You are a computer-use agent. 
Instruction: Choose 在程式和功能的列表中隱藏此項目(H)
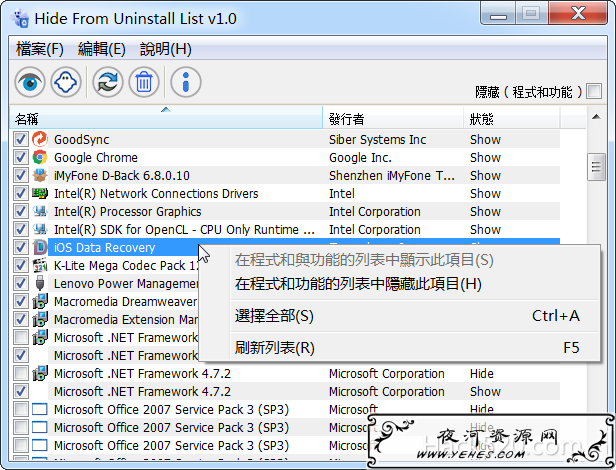tap(414, 284)
